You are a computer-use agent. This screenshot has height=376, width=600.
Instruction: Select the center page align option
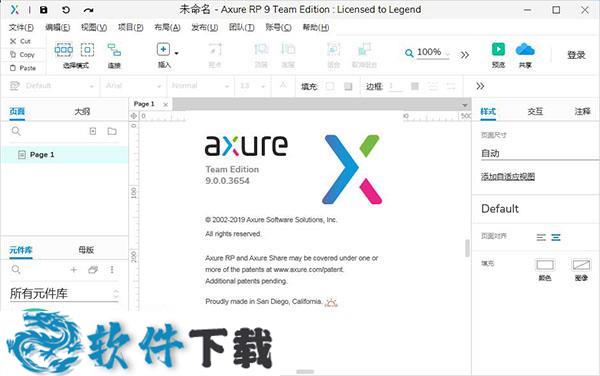coord(556,238)
